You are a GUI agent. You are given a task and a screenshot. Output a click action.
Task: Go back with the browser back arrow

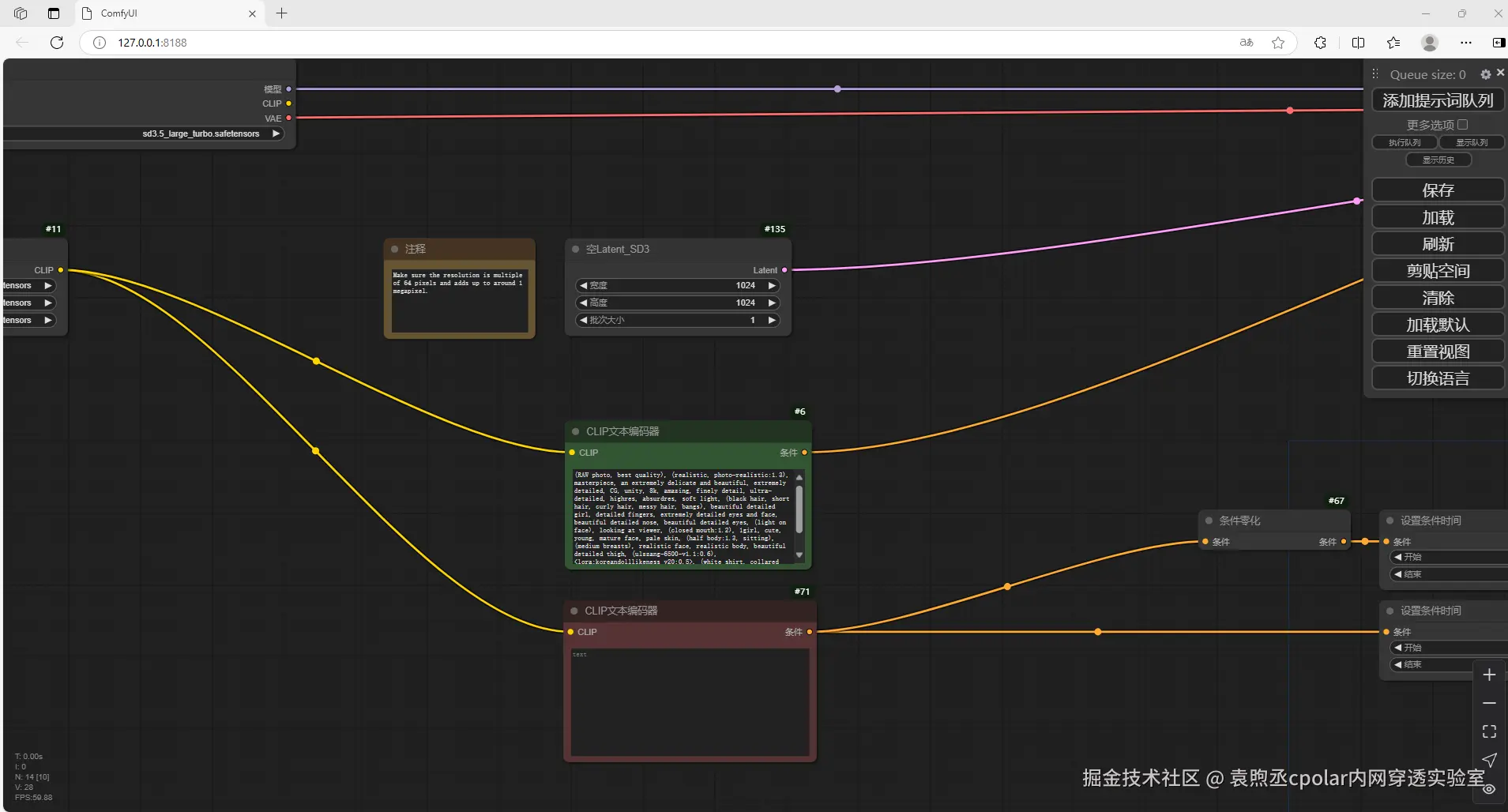pyautogui.click(x=22, y=43)
